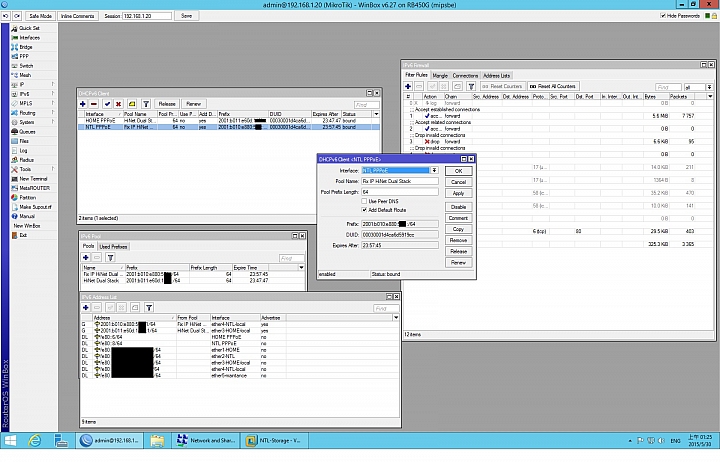Disable selected DHCPv6 client with red X icon
Image resolution: width=720 pixels, height=462 pixels.
[x=118, y=104]
